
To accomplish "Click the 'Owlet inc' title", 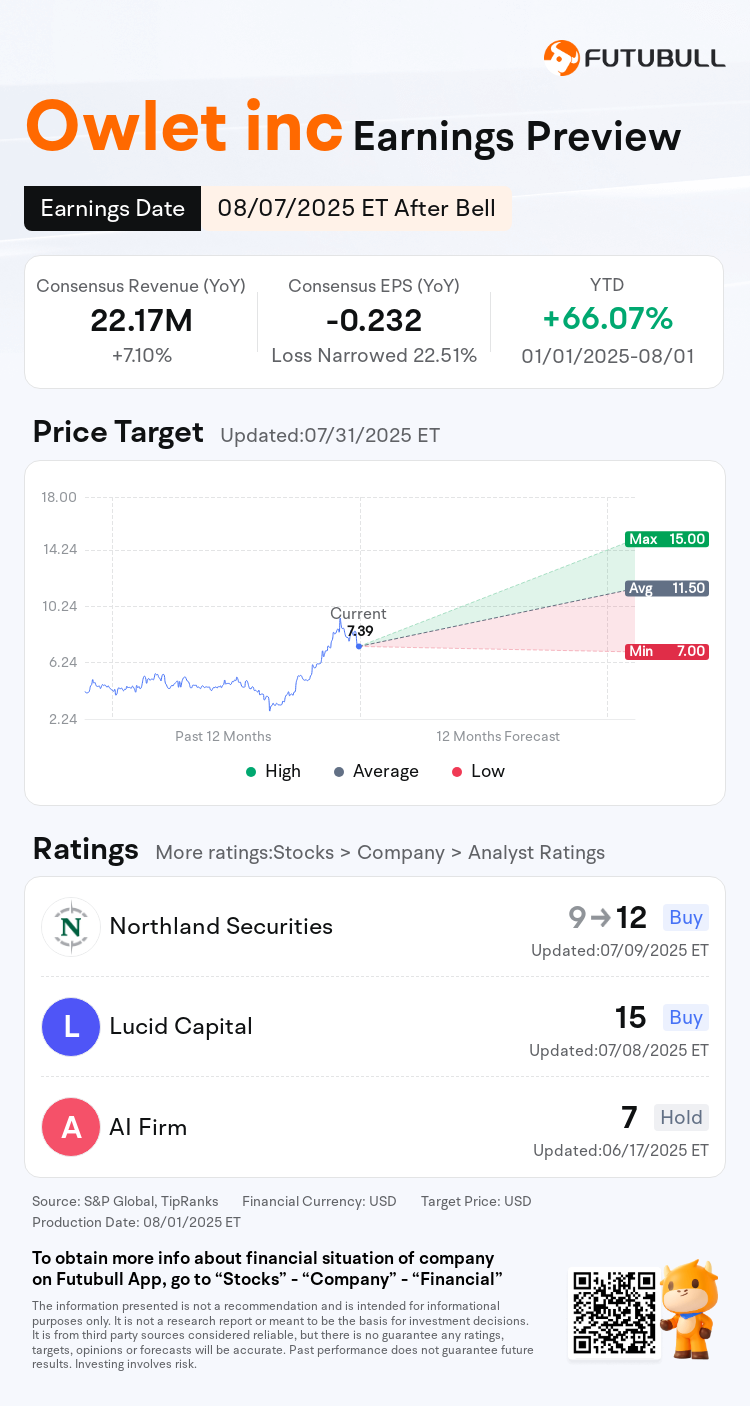I will pos(184,128).
